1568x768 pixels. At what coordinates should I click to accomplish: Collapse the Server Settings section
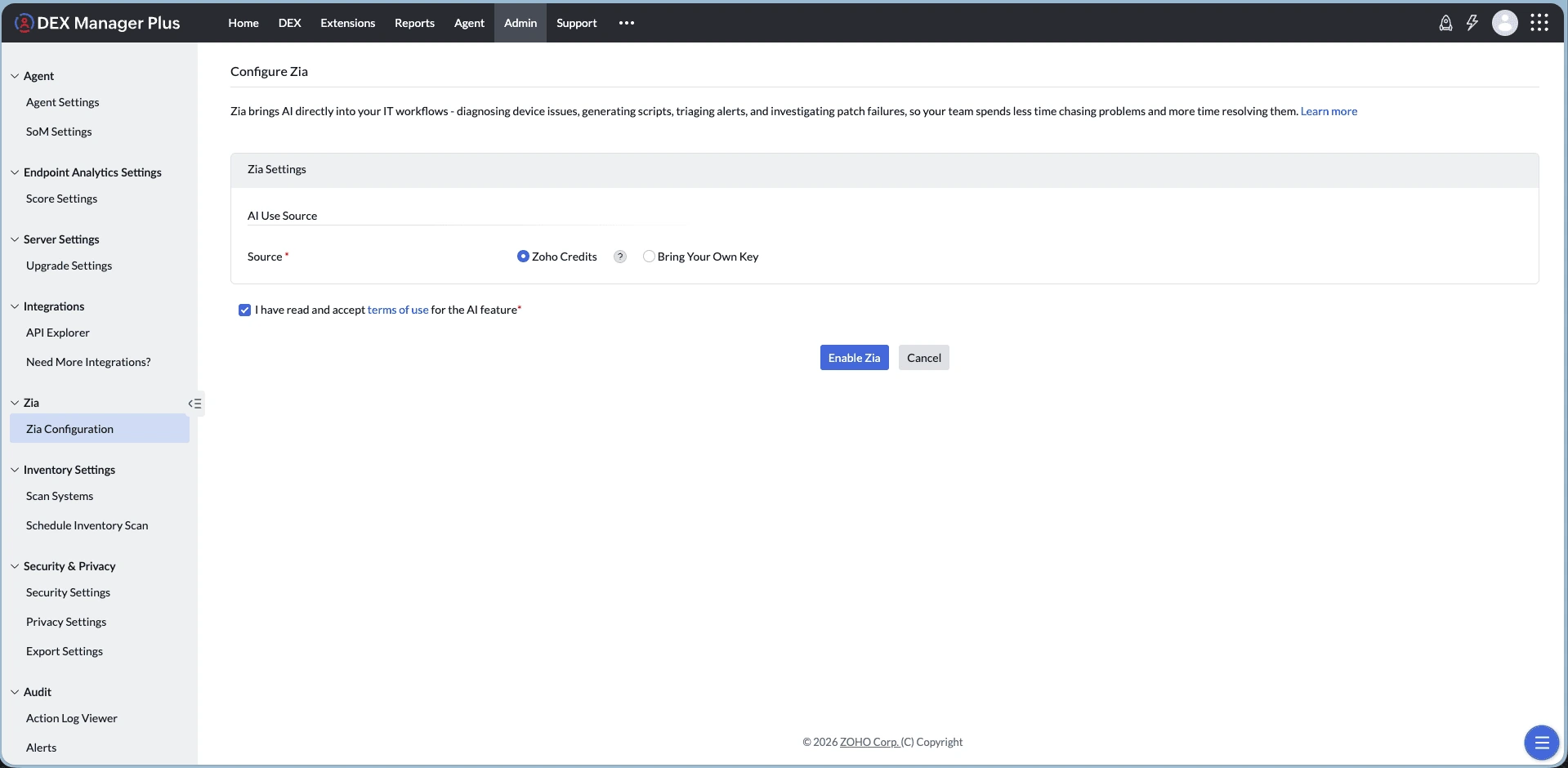(x=15, y=239)
